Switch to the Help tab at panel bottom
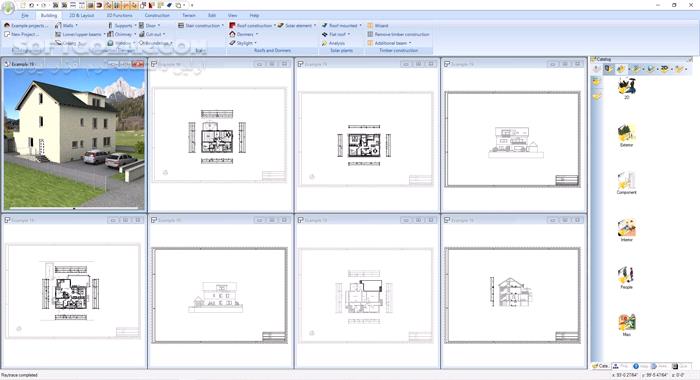Image resolution: width=700 pixels, height=380 pixels. point(640,366)
